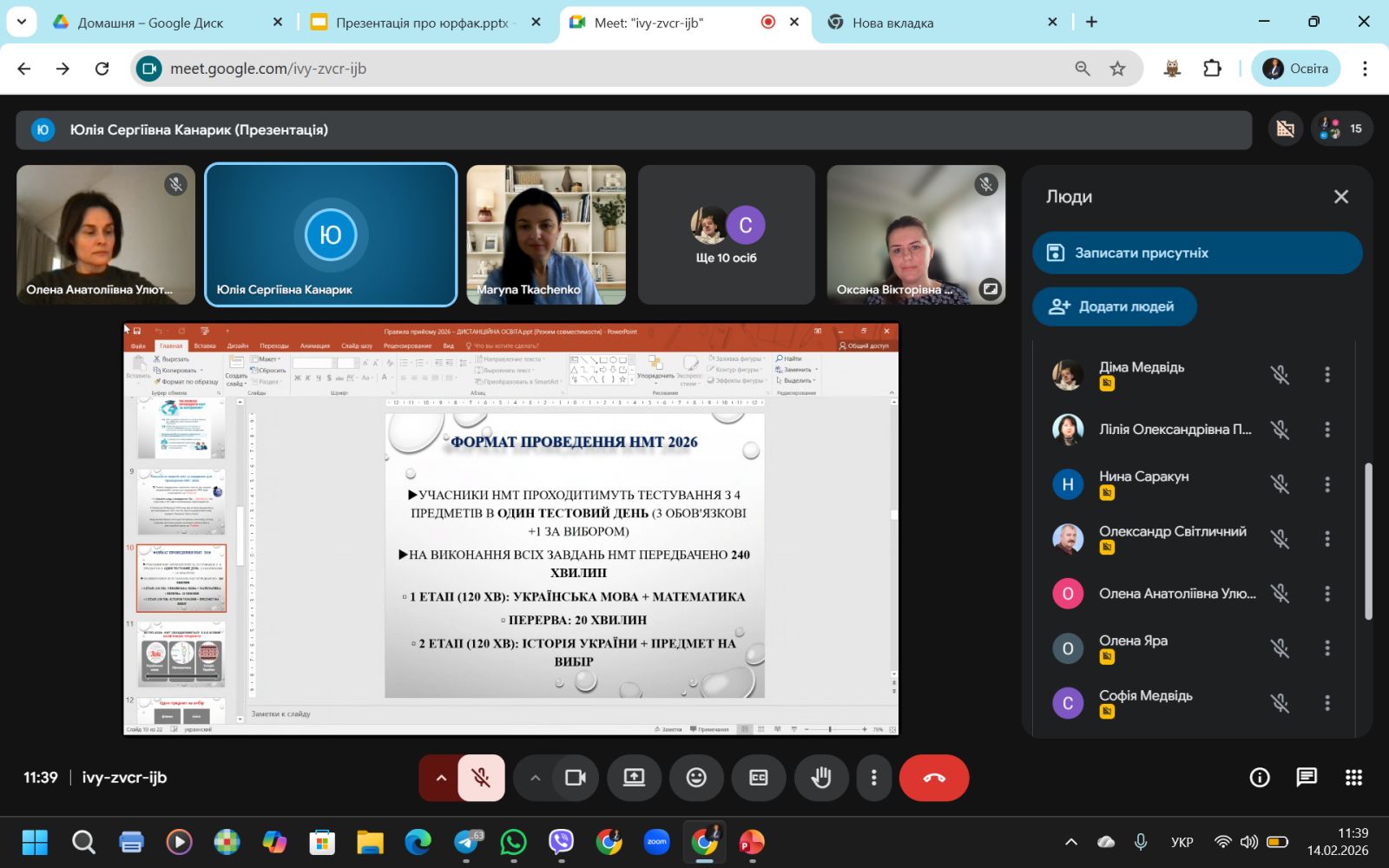1389x868 pixels.
Task: Raise your hand in the meeting
Action: [821, 778]
